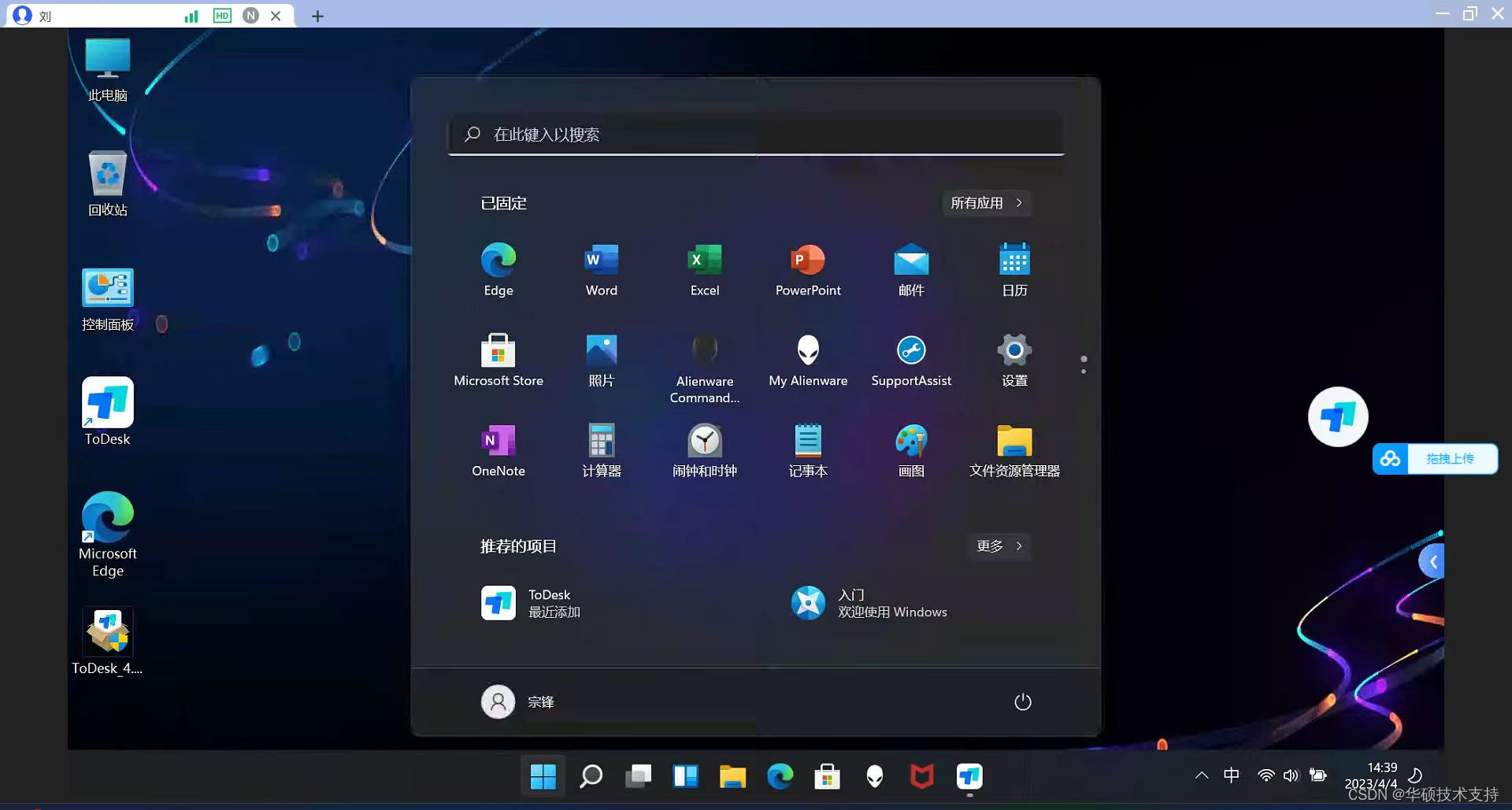The height and width of the screenshot is (810, 1512).
Task: Open recommended ToDesk 最近添加 item
Action: coord(532,603)
